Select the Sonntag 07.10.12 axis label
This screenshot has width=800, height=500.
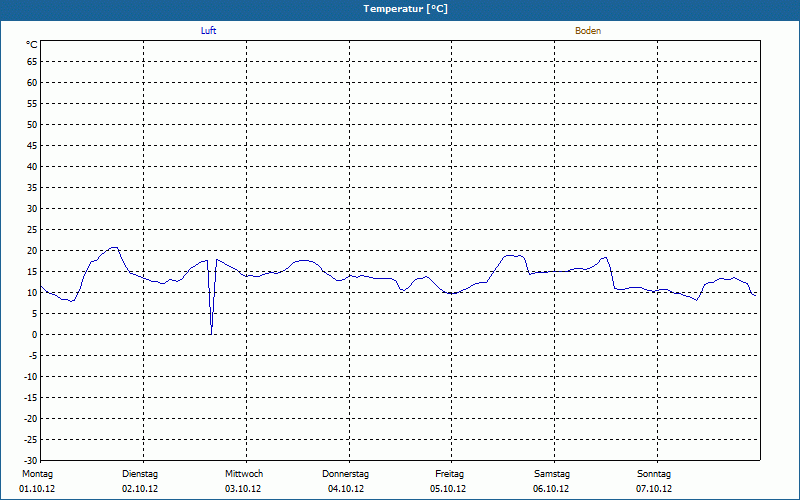click(654, 481)
